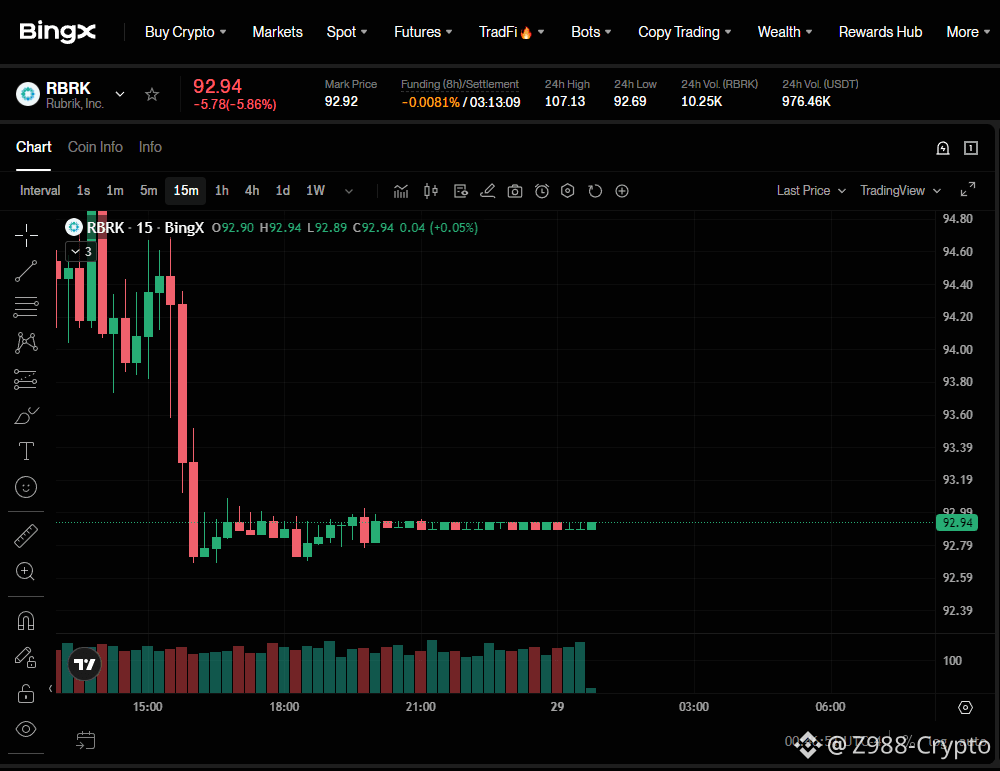The width and height of the screenshot is (1000, 771).
Task: Open price scale settings gear icon
Action: point(966,707)
